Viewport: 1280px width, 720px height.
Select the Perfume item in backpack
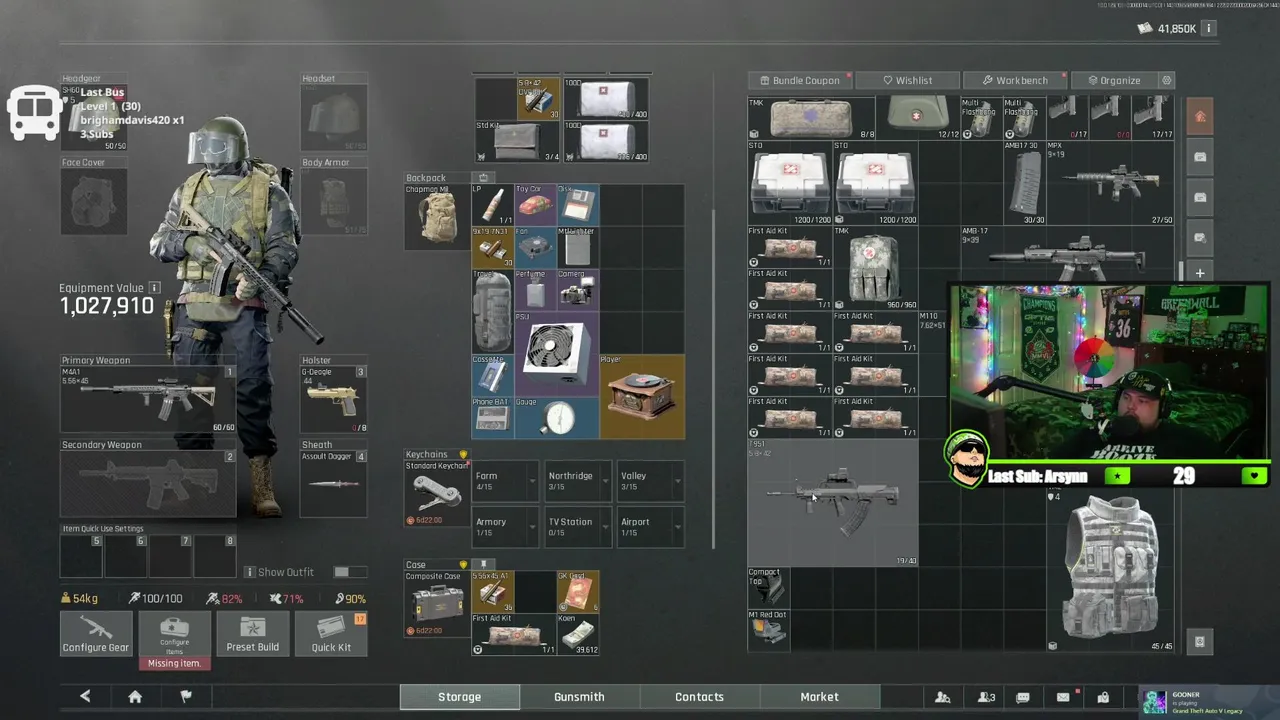pyautogui.click(x=535, y=290)
